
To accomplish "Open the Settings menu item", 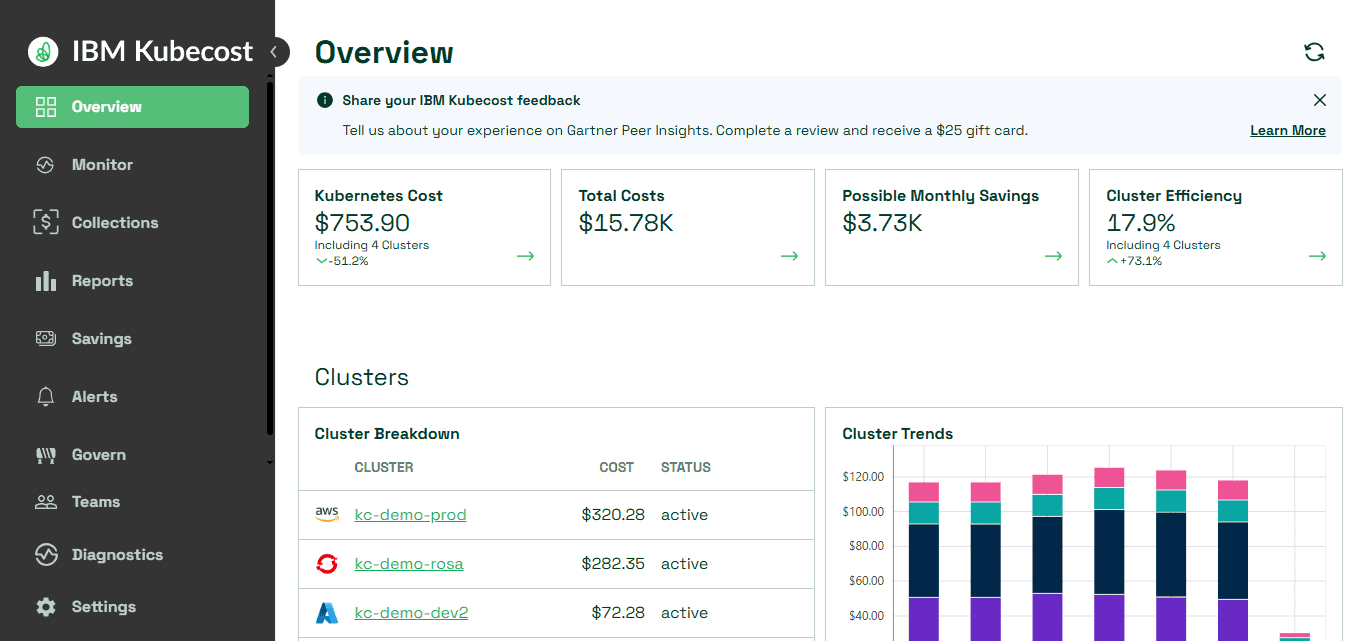I will [x=132, y=607].
